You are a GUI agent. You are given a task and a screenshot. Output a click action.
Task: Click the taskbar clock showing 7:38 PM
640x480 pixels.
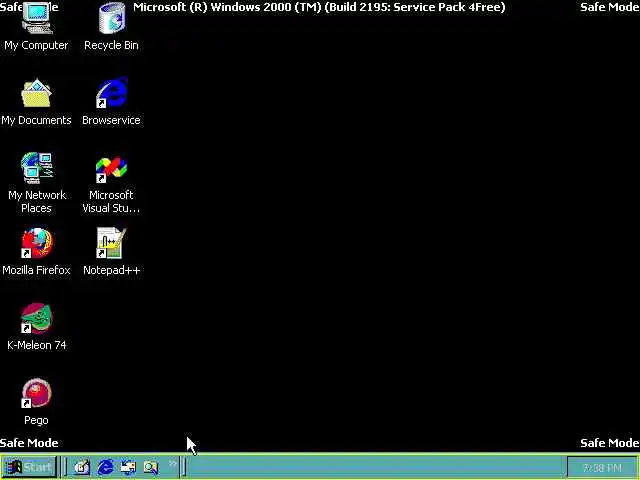[602, 468]
